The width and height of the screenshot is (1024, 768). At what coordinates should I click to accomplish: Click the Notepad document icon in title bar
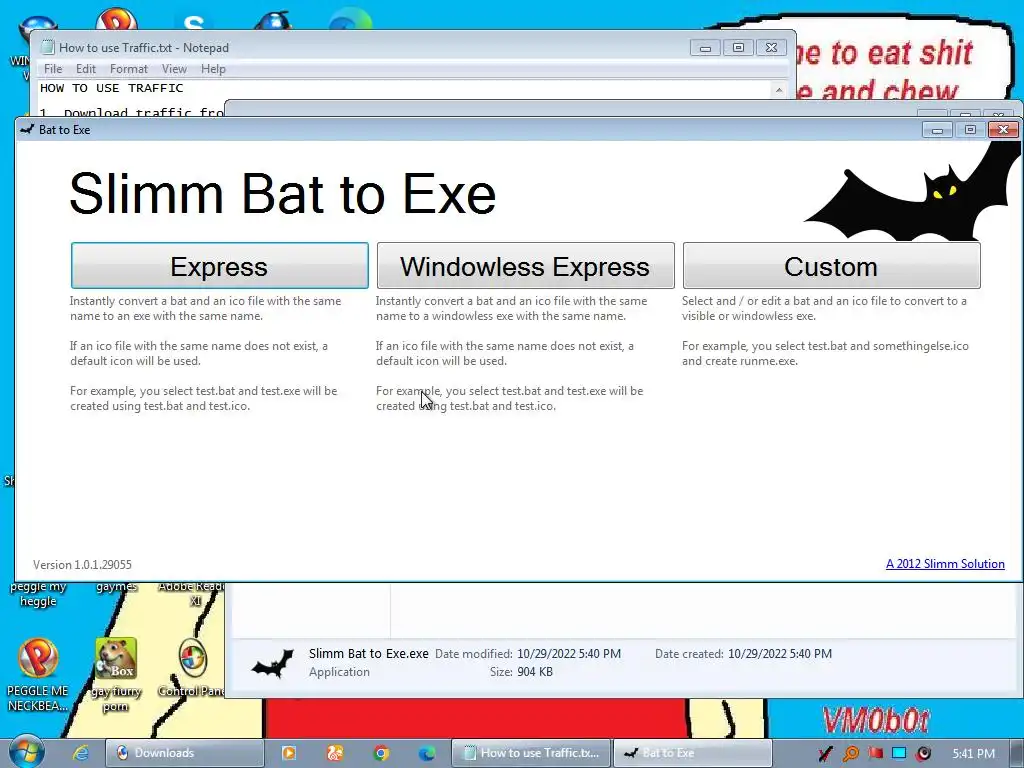point(48,47)
